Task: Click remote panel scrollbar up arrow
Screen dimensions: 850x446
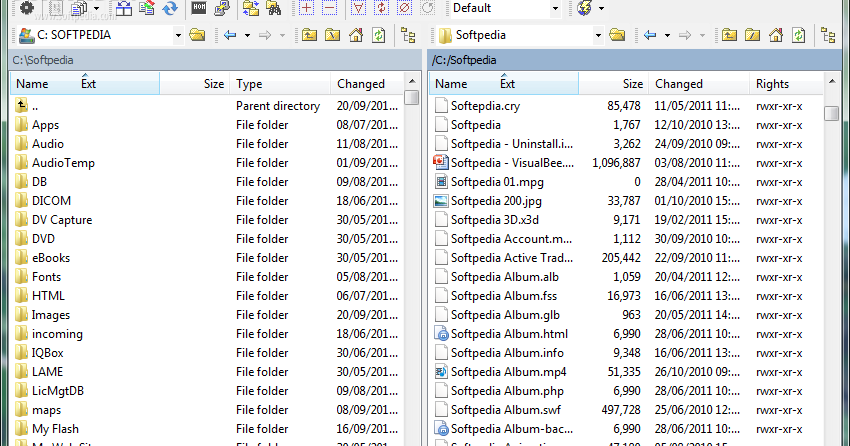Action: (x=832, y=81)
